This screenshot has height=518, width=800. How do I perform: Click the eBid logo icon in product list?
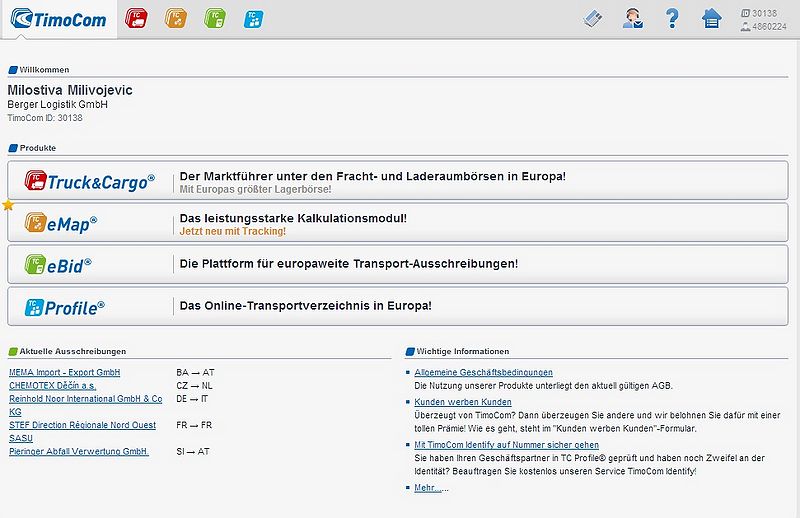point(35,264)
